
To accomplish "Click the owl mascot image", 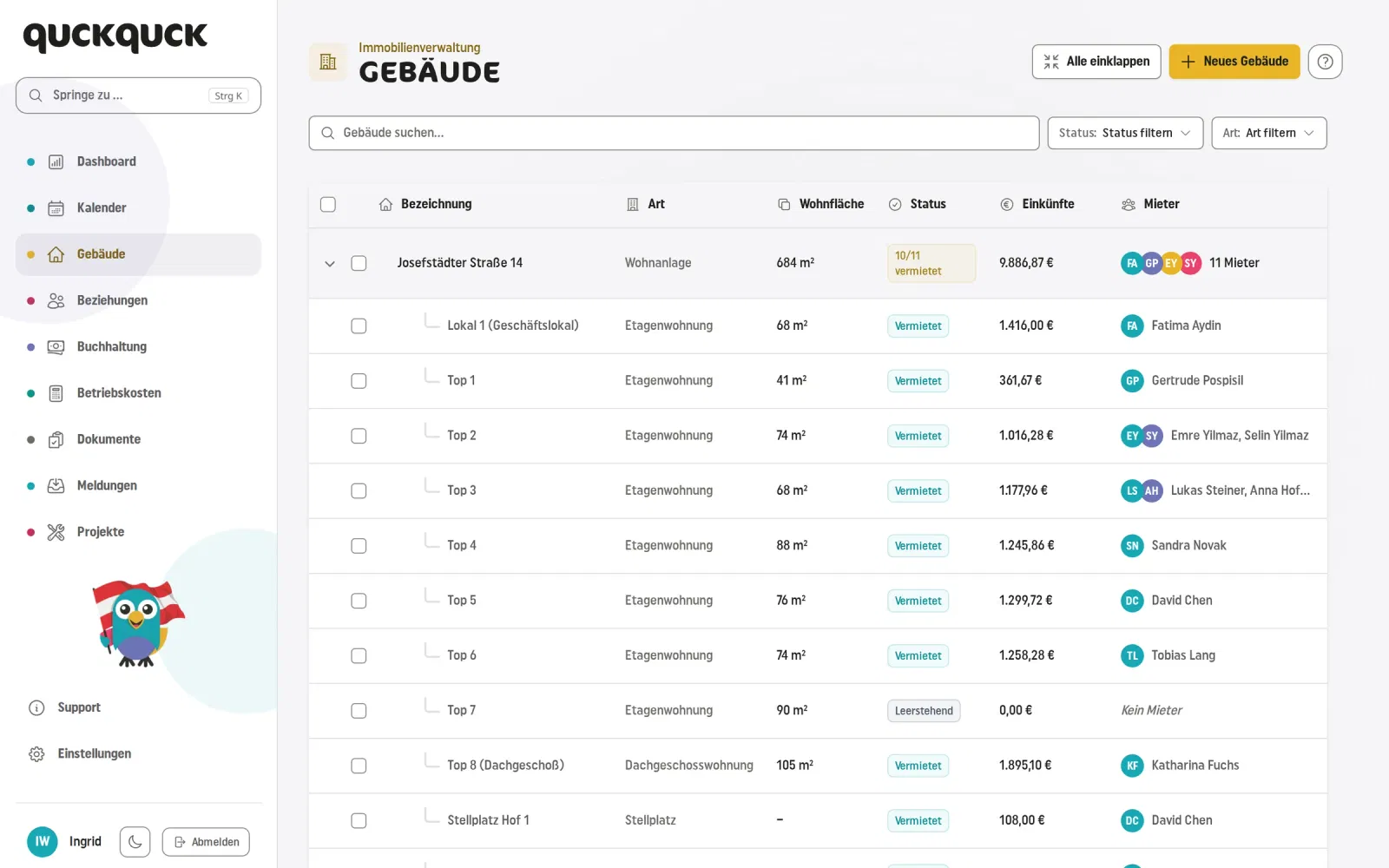I will [138, 623].
